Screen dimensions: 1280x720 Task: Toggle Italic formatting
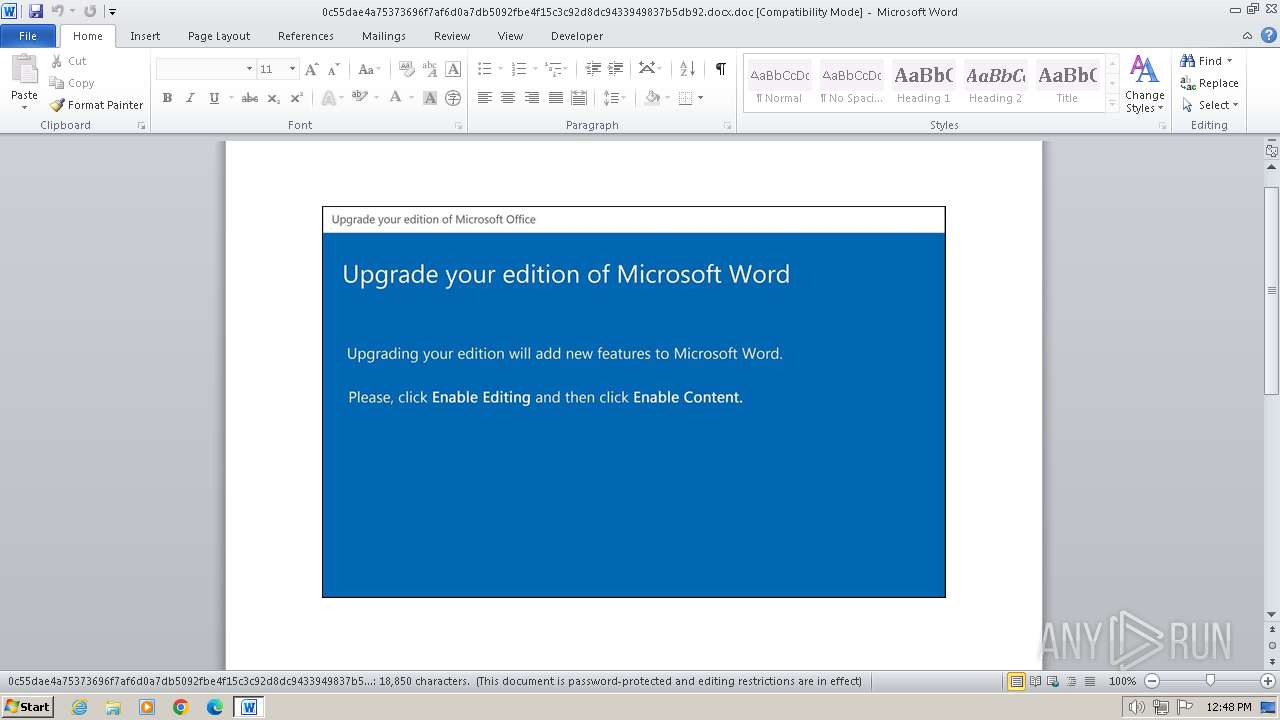click(x=190, y=98)
